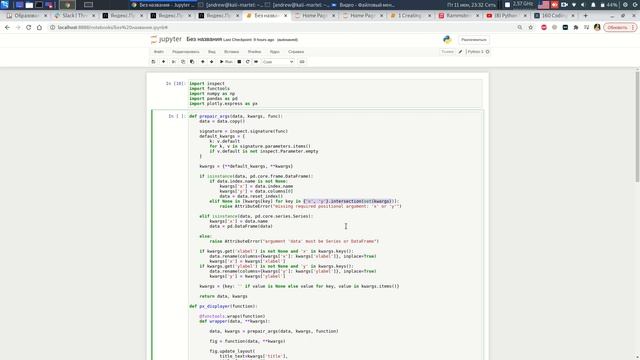Switch to the Rammstein browser tab

tap(459, 16)
